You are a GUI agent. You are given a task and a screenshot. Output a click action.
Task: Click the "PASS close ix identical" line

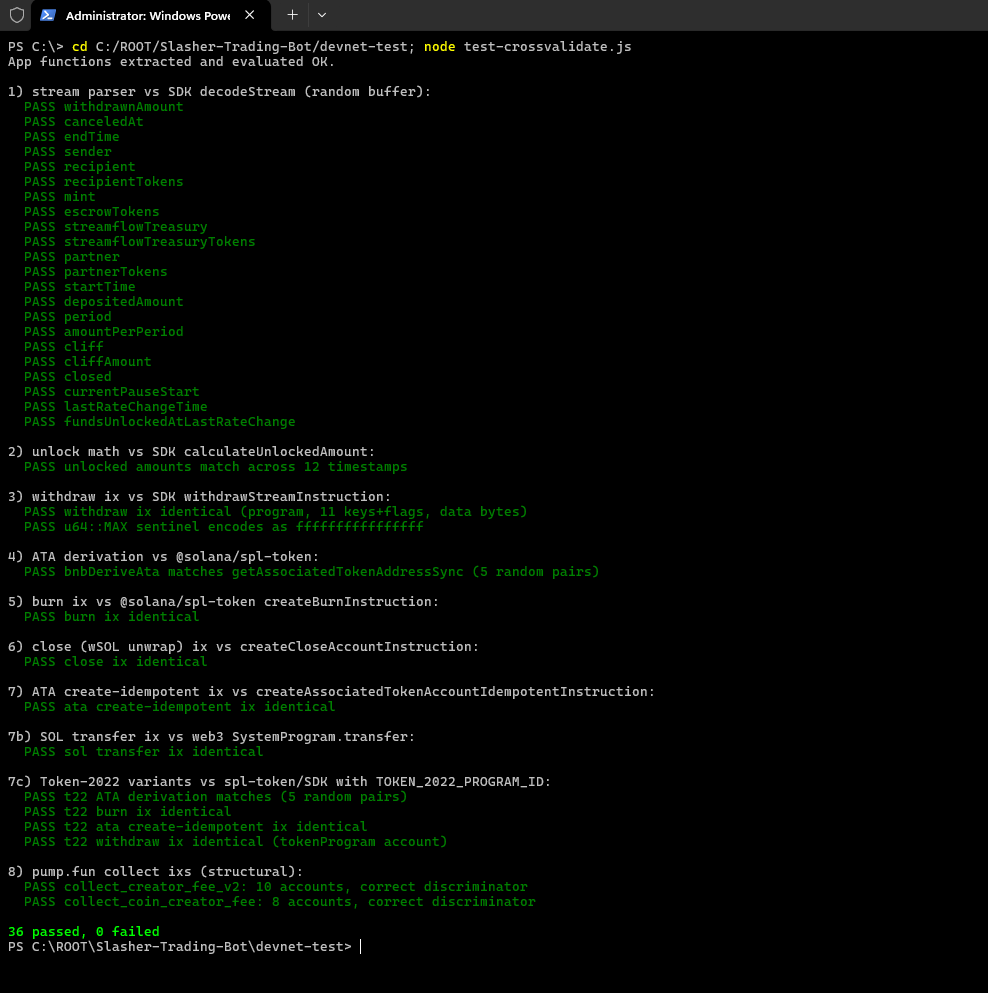pos(116,661)
